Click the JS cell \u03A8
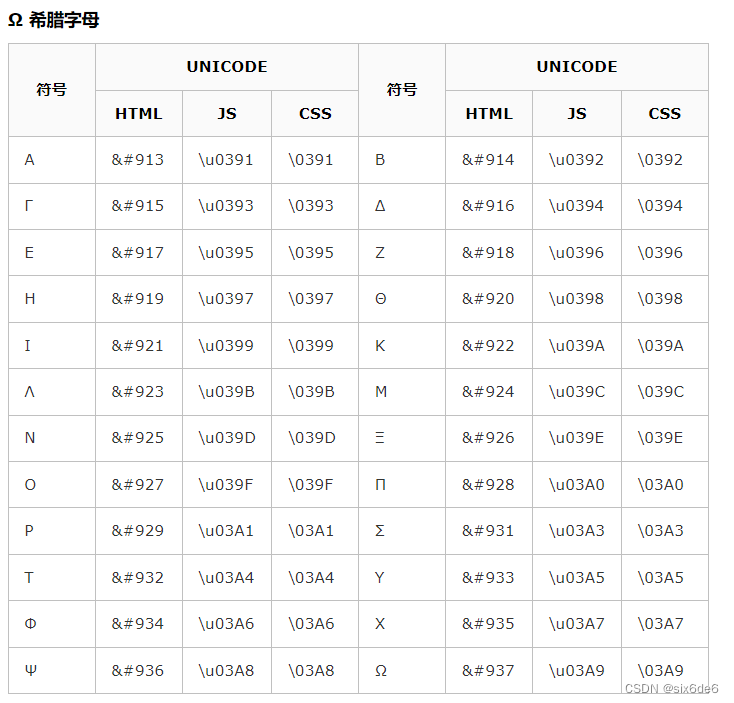The image size is (734, 703). (227, 671)
